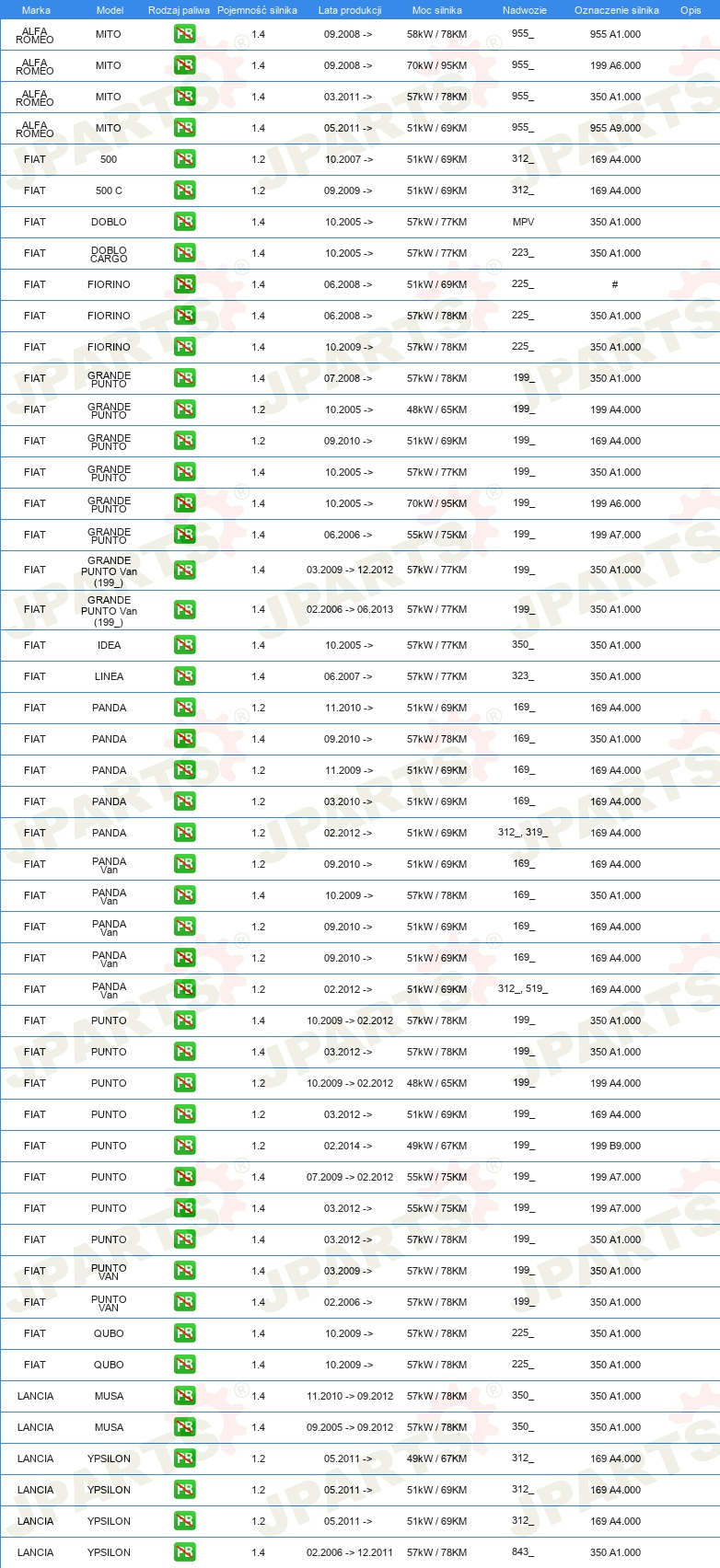Click the Pojemność silnika column header
Image resolution: width=720 pixels, height=1568 pixels.
tap(257, 10)
